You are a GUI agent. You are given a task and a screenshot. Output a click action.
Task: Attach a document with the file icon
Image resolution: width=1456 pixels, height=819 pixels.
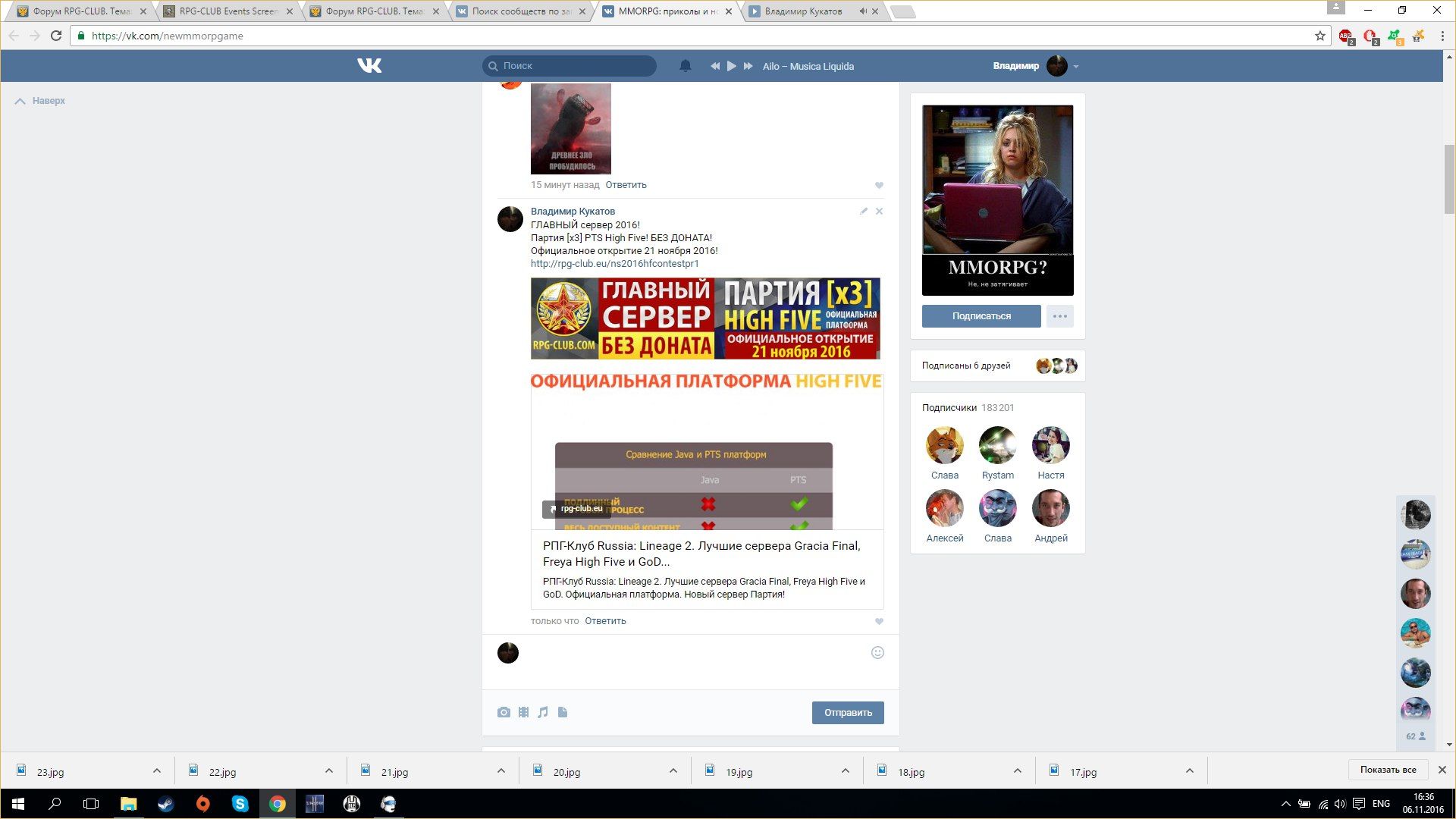563,712
